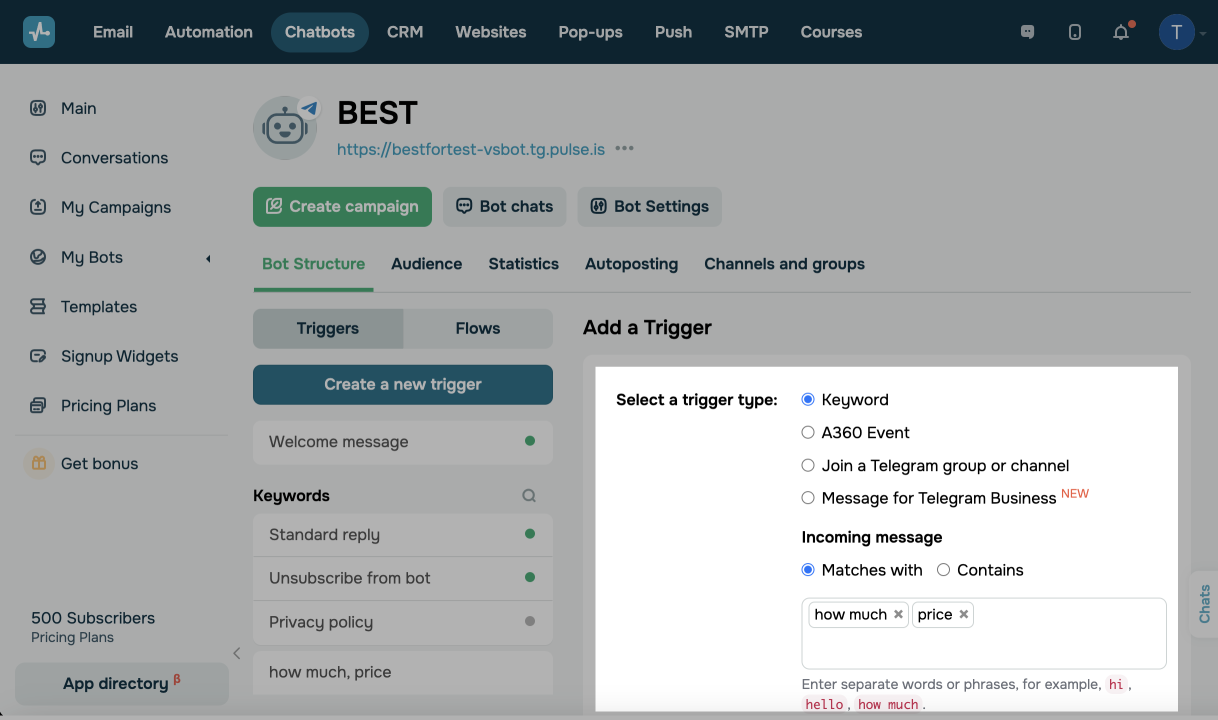Collapse the left sidebar with the chevron

pos(237,653)
